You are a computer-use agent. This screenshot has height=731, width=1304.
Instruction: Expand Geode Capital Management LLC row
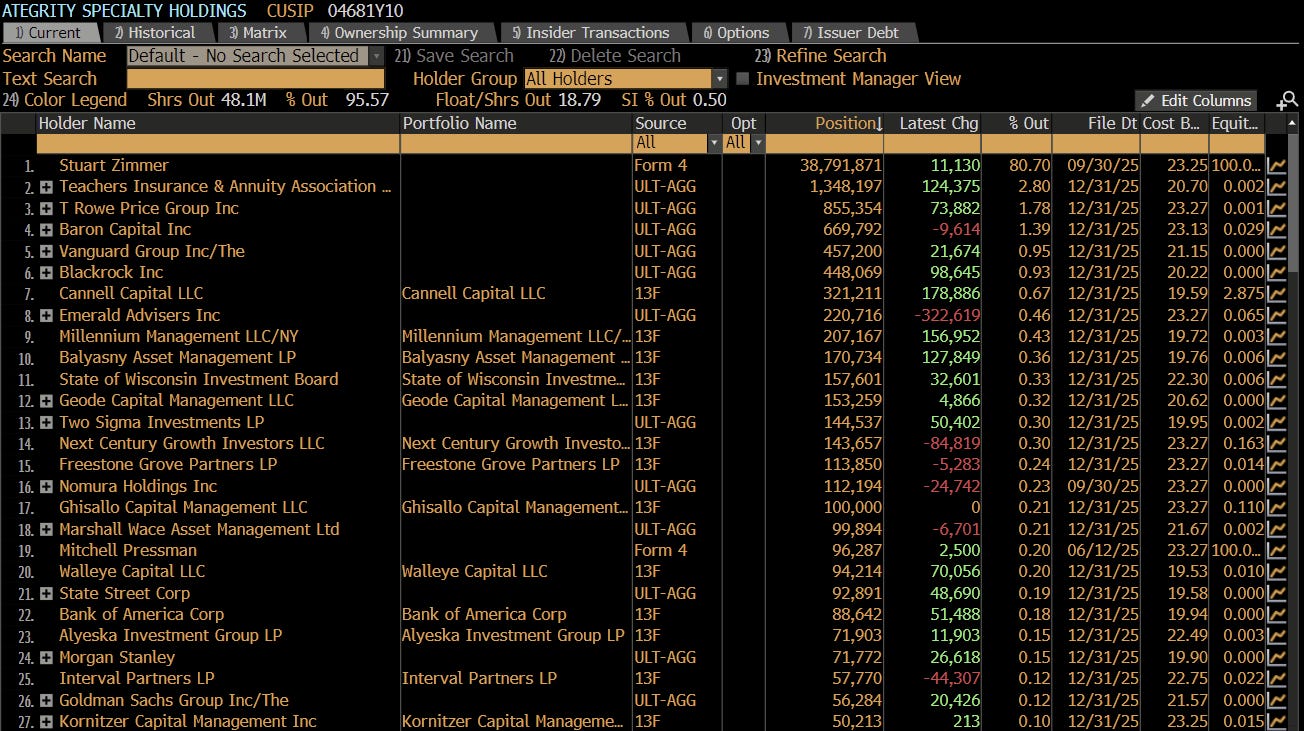[x=46, y=401]
